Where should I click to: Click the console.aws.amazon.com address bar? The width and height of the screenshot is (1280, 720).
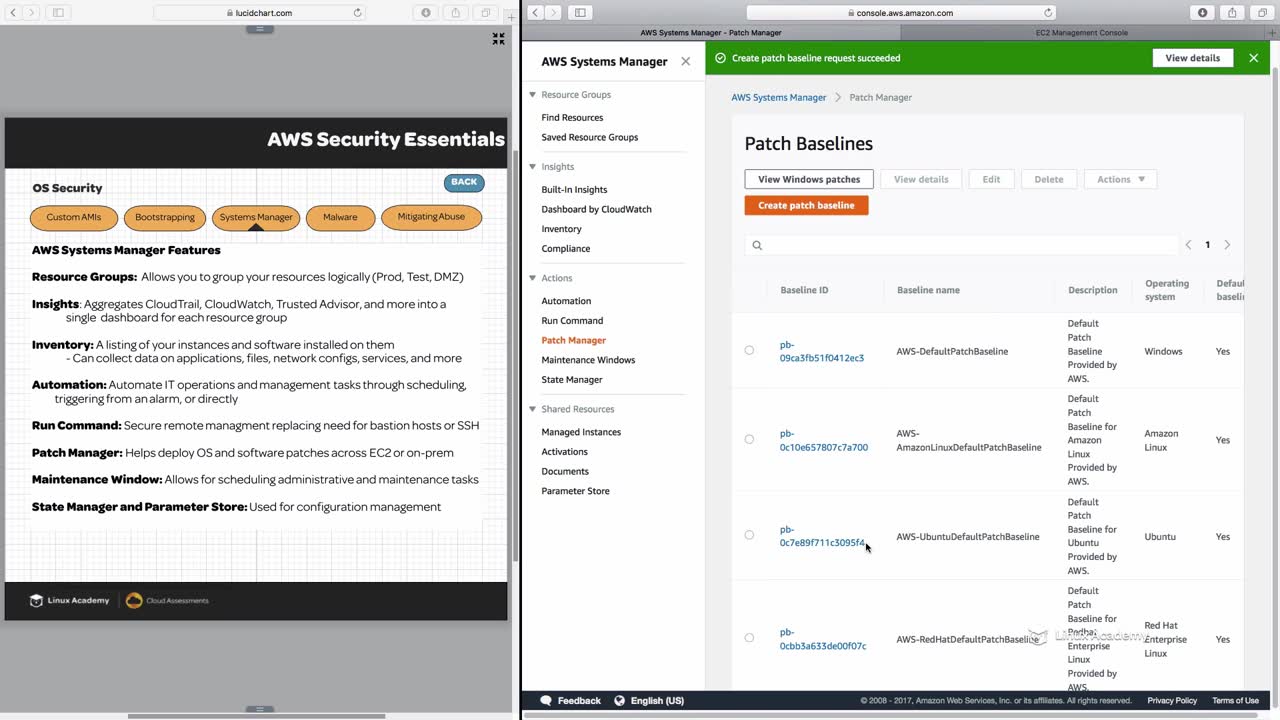click(899, 13)
